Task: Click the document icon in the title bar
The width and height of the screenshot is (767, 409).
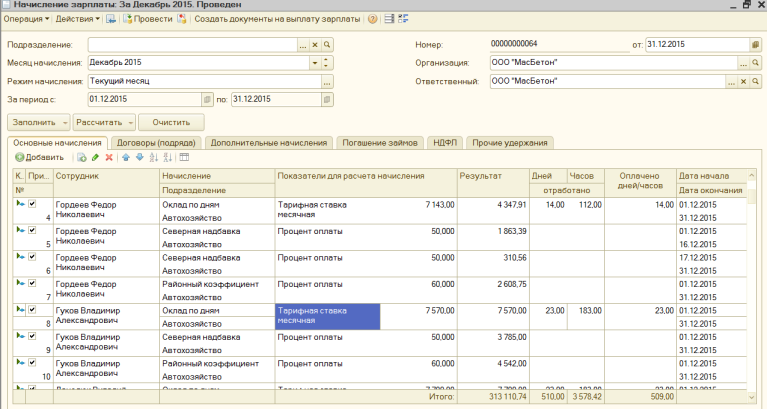Action: pyautogui.click(x=6, y=4)
